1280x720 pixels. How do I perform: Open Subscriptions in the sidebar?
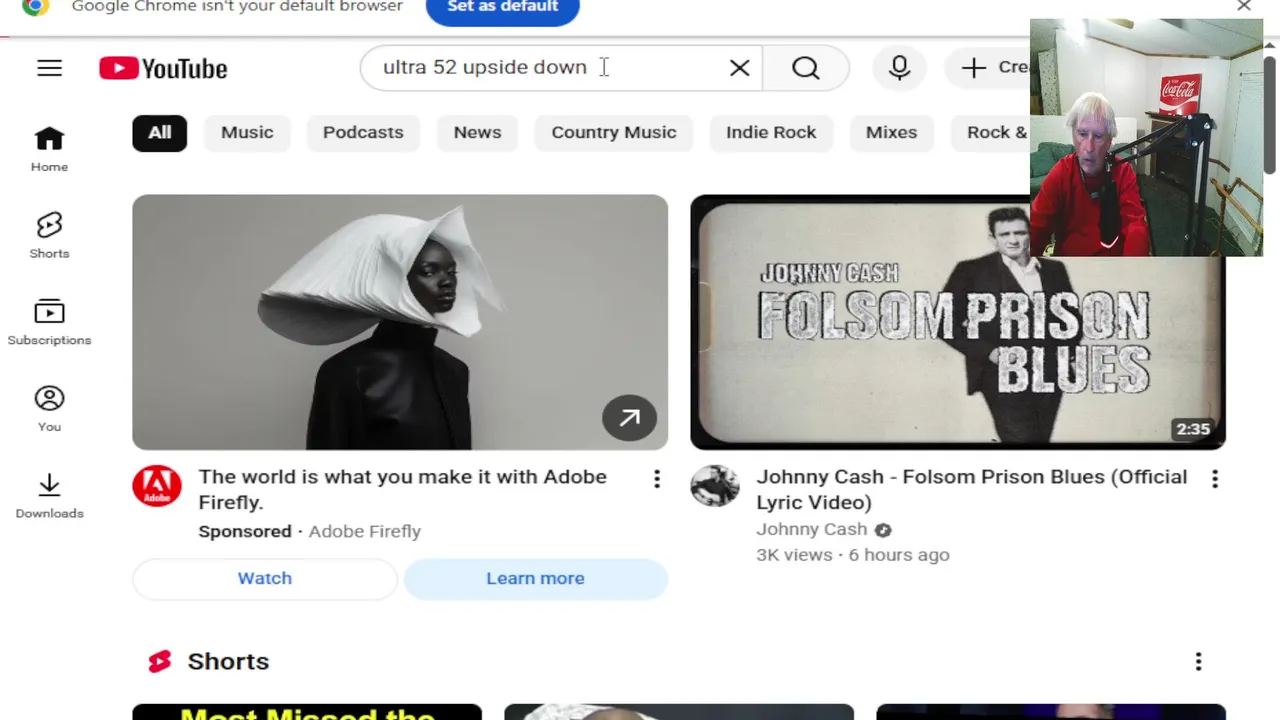pyautogui.click(x=49, y=322)
